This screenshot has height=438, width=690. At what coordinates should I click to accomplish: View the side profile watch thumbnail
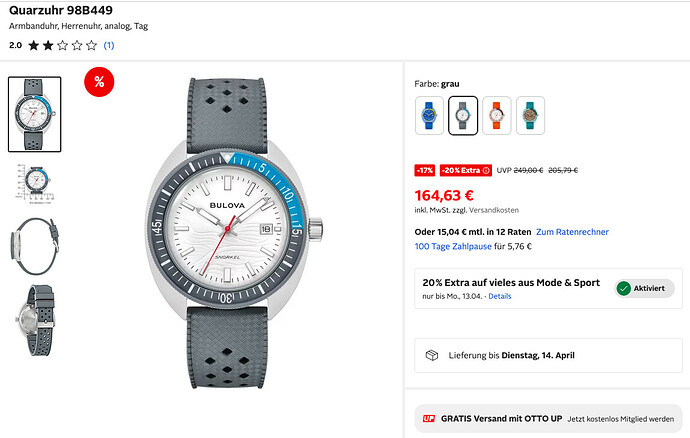pos(35,245)
